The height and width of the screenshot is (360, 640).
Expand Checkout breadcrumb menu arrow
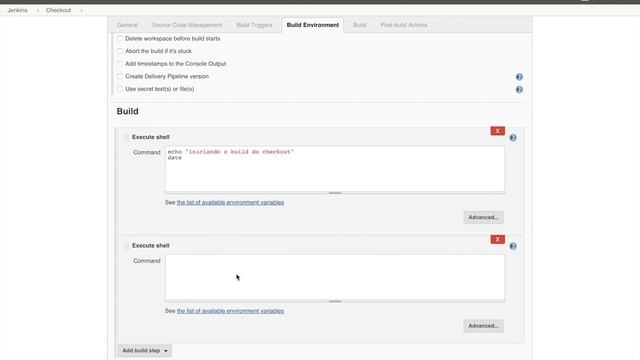(x=81, y=10)
